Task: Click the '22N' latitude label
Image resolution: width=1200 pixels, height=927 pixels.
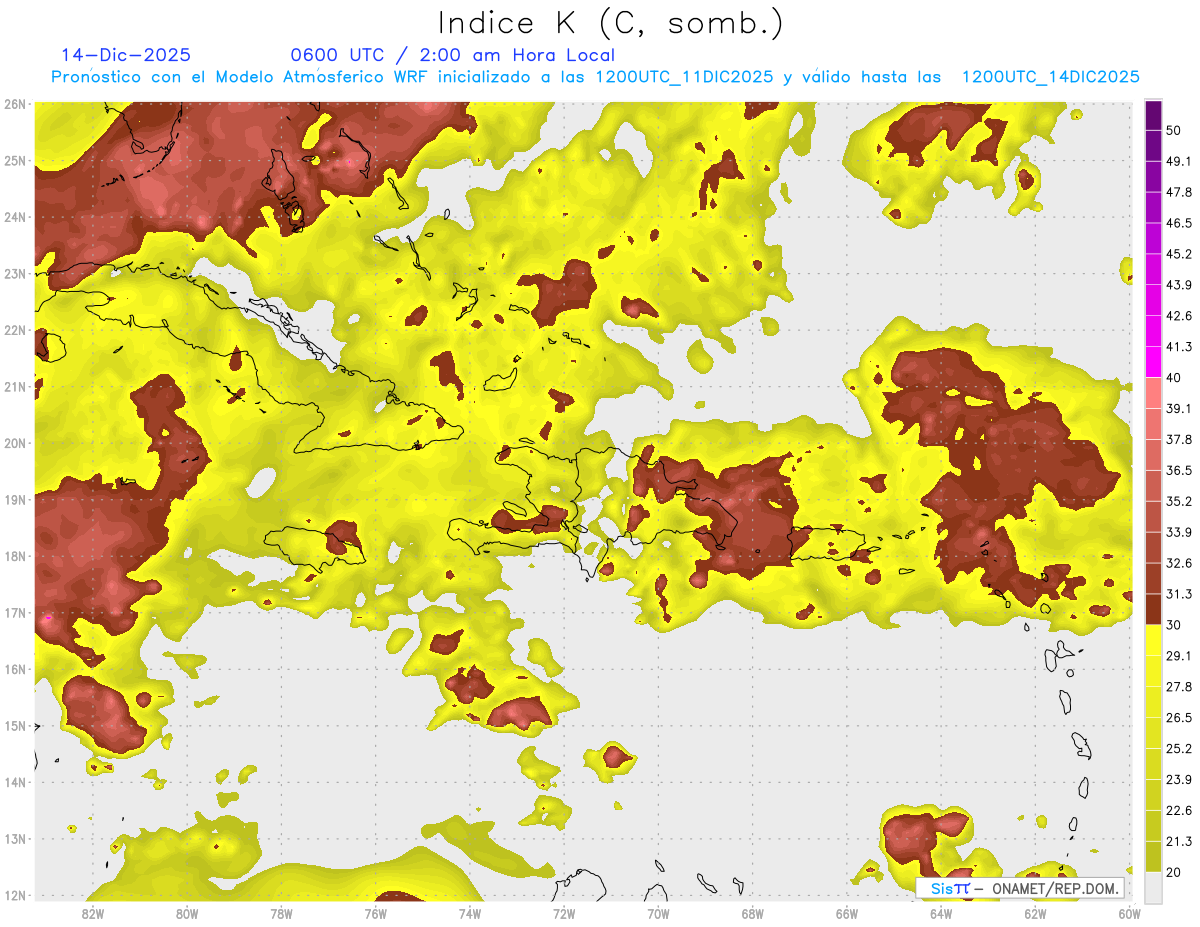Action: coord(15,330)
